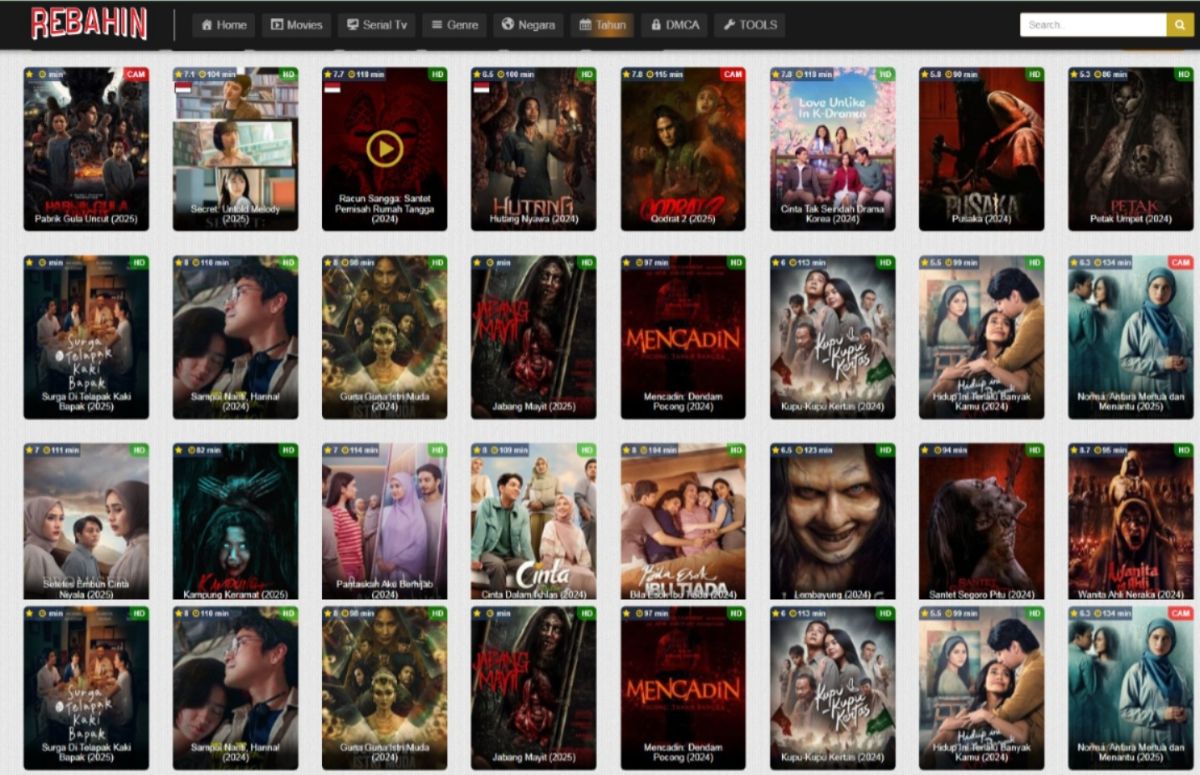Click the yellow search magnifier button
The image size is (1200, 775).
coord(1180,25)
